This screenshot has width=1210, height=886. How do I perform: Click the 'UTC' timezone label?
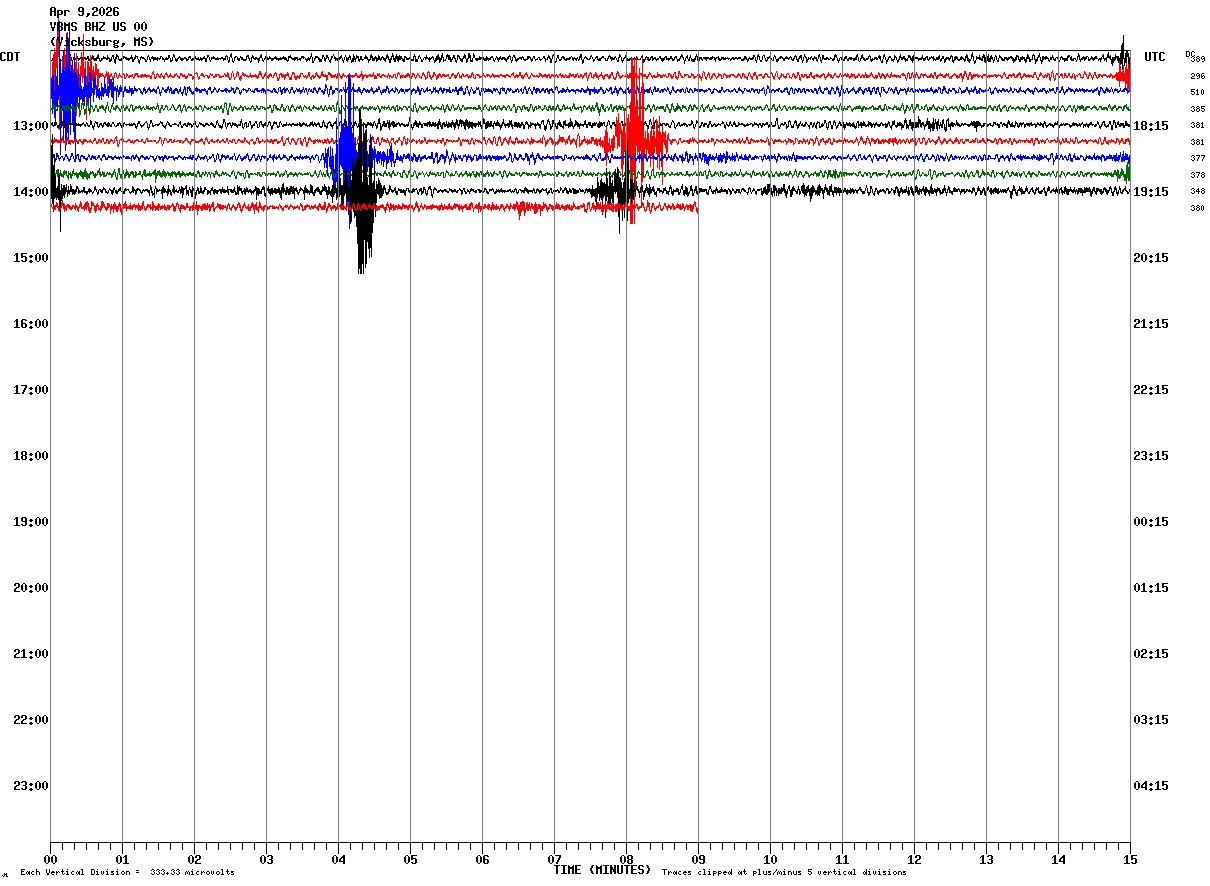[1155, 57]
